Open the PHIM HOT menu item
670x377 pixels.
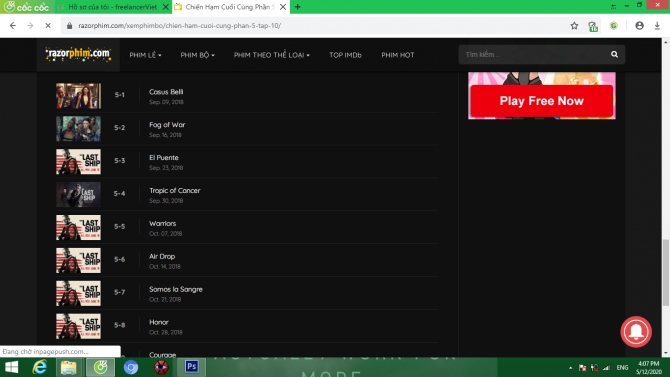[x=398, y=55]
